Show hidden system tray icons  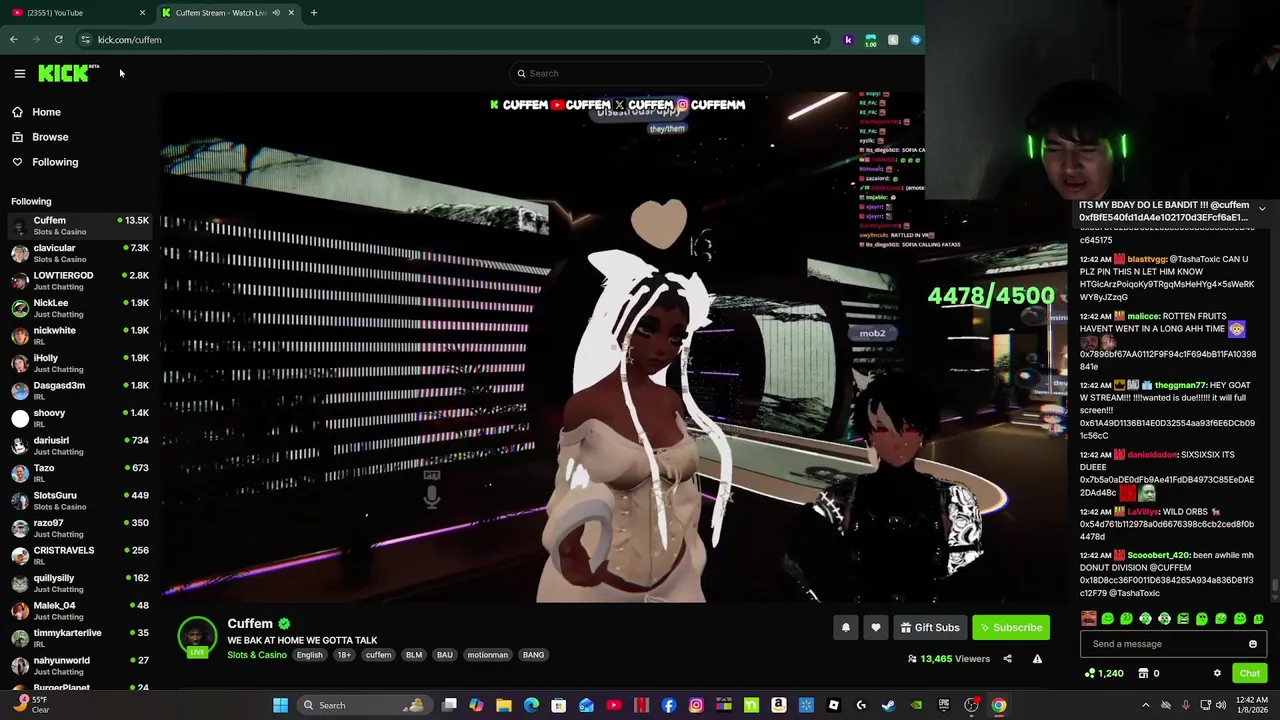(x=1146, y=705)
